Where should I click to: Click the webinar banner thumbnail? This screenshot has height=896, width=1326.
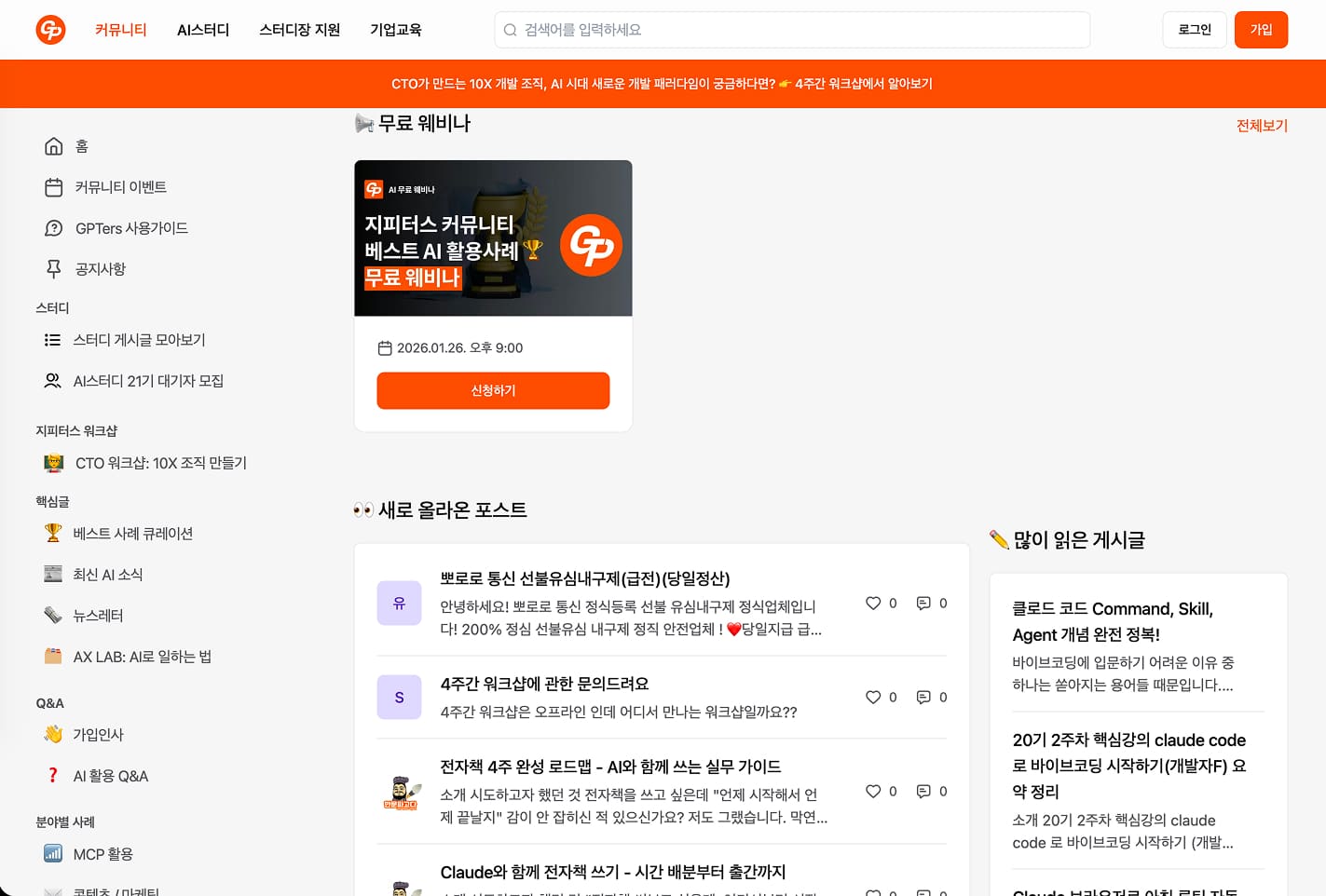pos(493,238)
